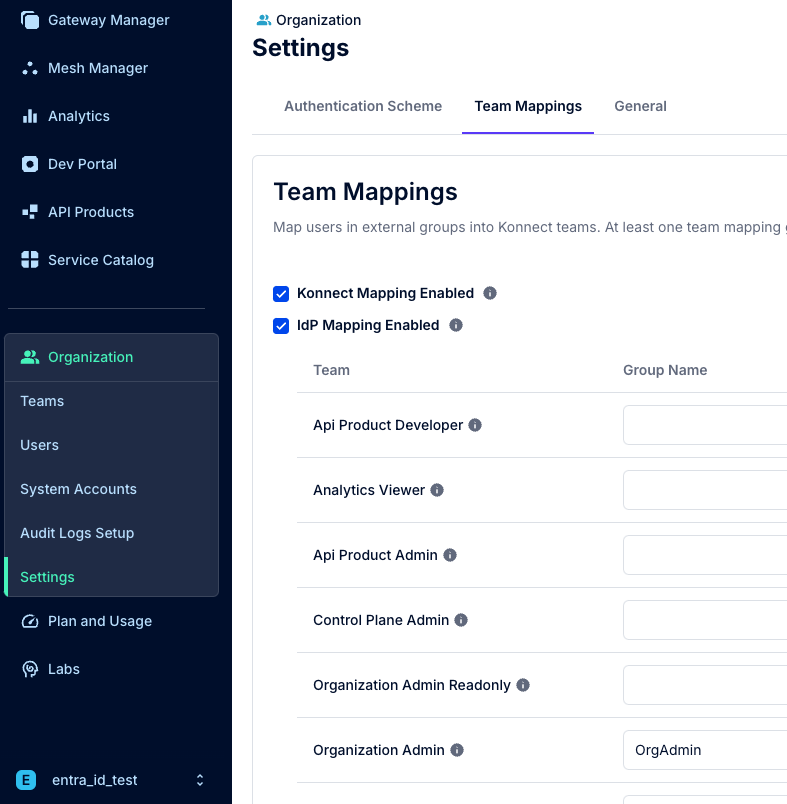787x804 pixels.
Task: Open Audit Logs Setup
Action: (77, 533)
